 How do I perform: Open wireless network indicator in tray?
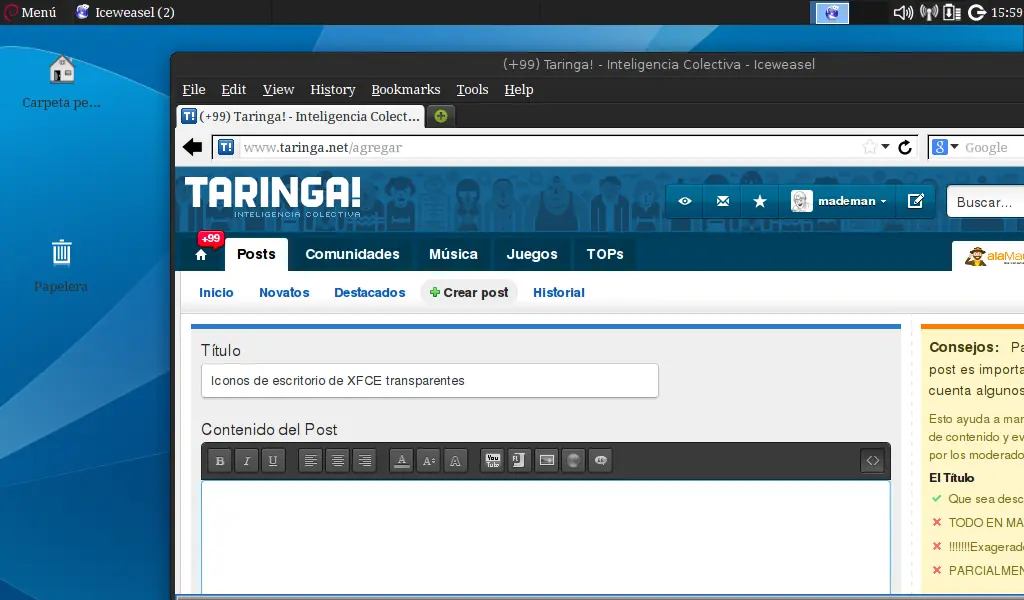click(929, 12)
